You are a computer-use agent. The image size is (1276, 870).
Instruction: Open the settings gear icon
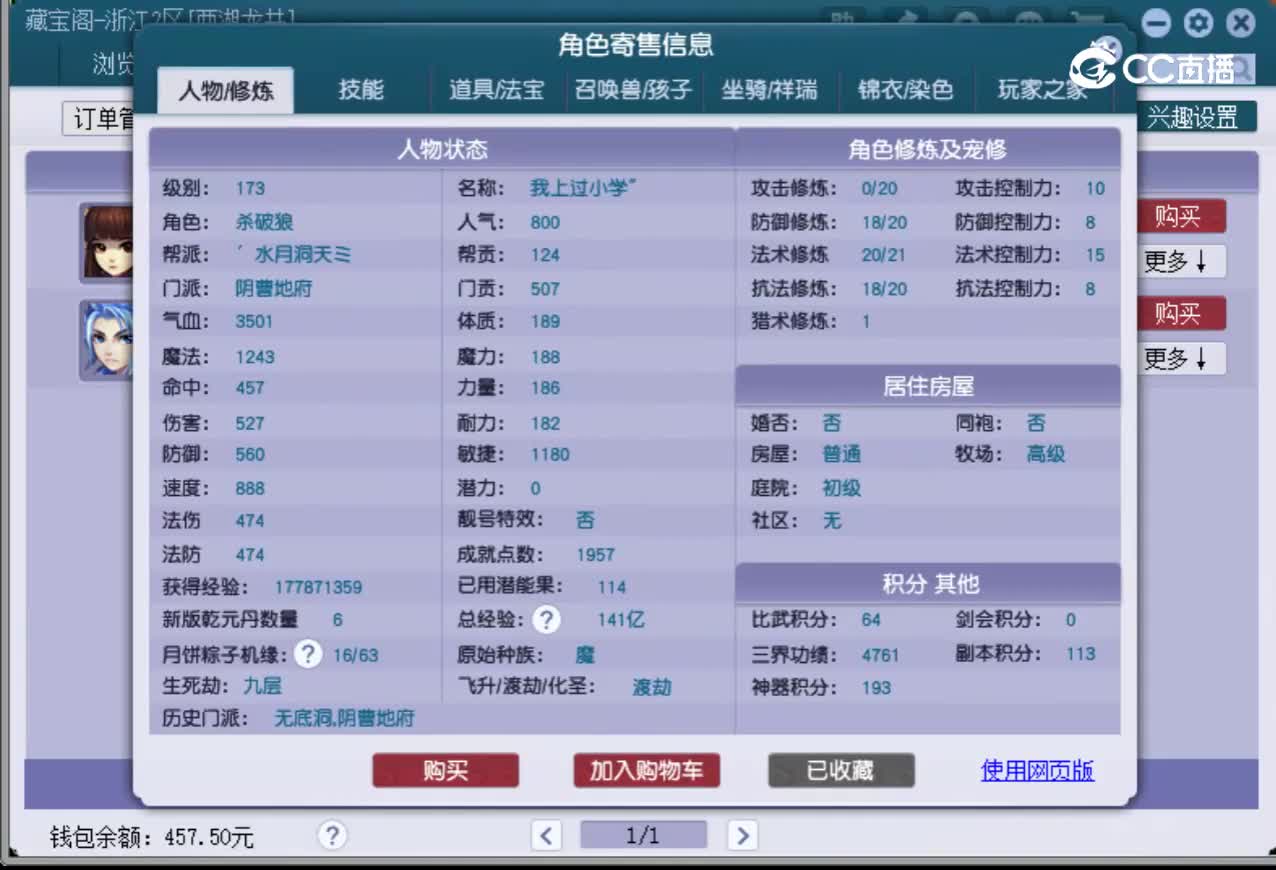point(1197,22)
